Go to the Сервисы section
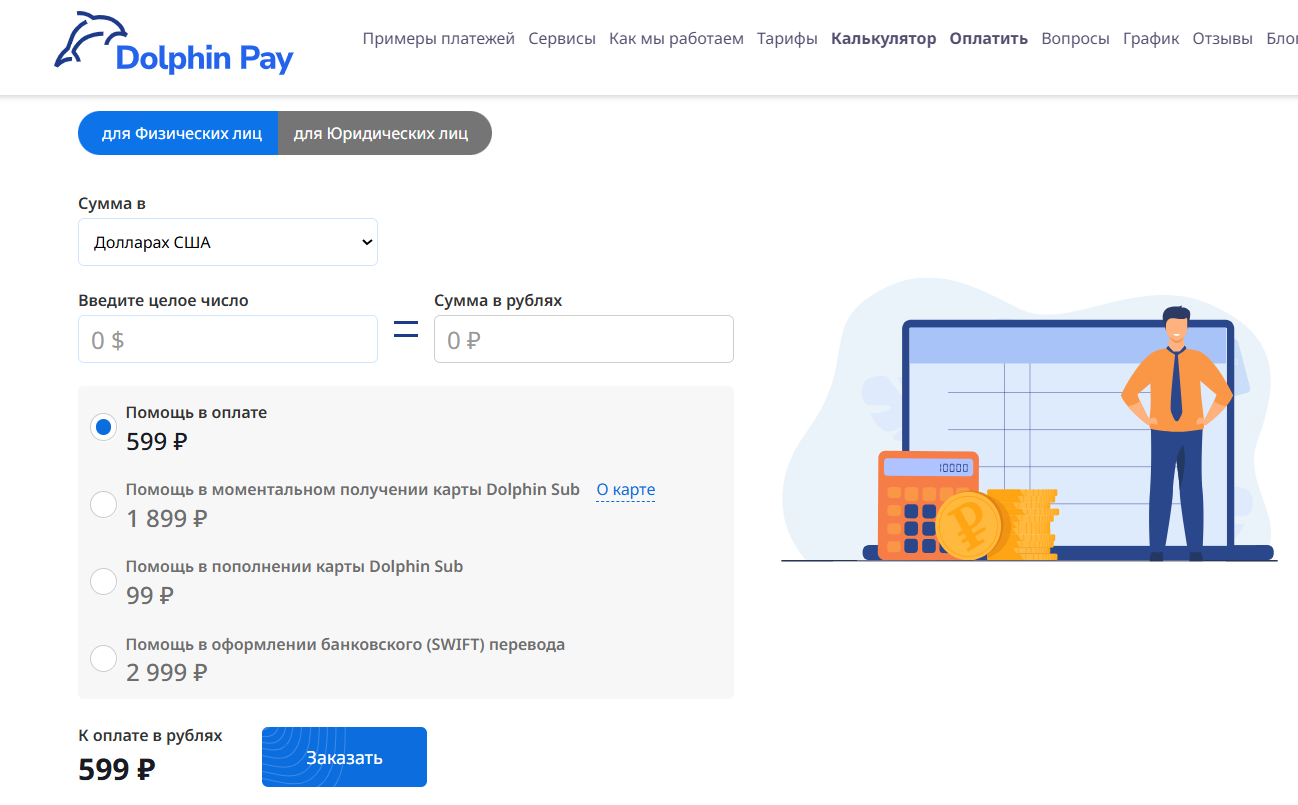The height and width of the screenshot is (805, 1298). pos(562,39)
